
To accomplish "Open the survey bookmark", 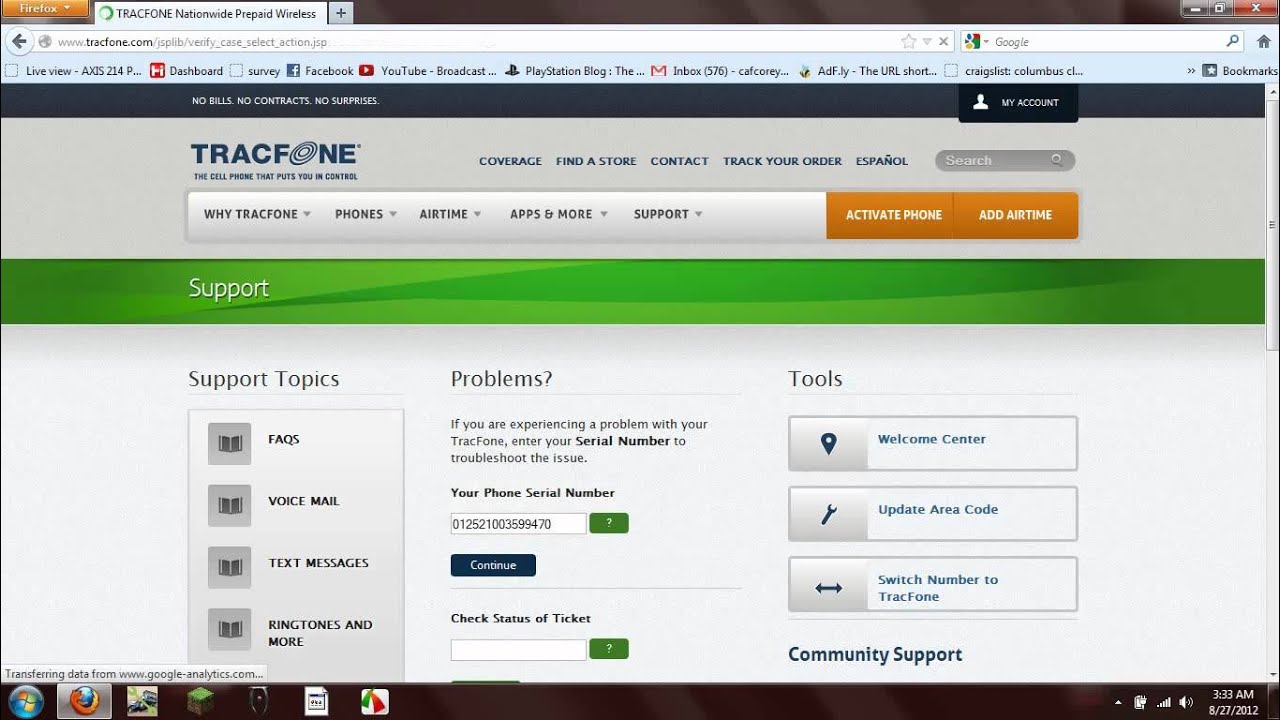I will (x=255, y=71).
